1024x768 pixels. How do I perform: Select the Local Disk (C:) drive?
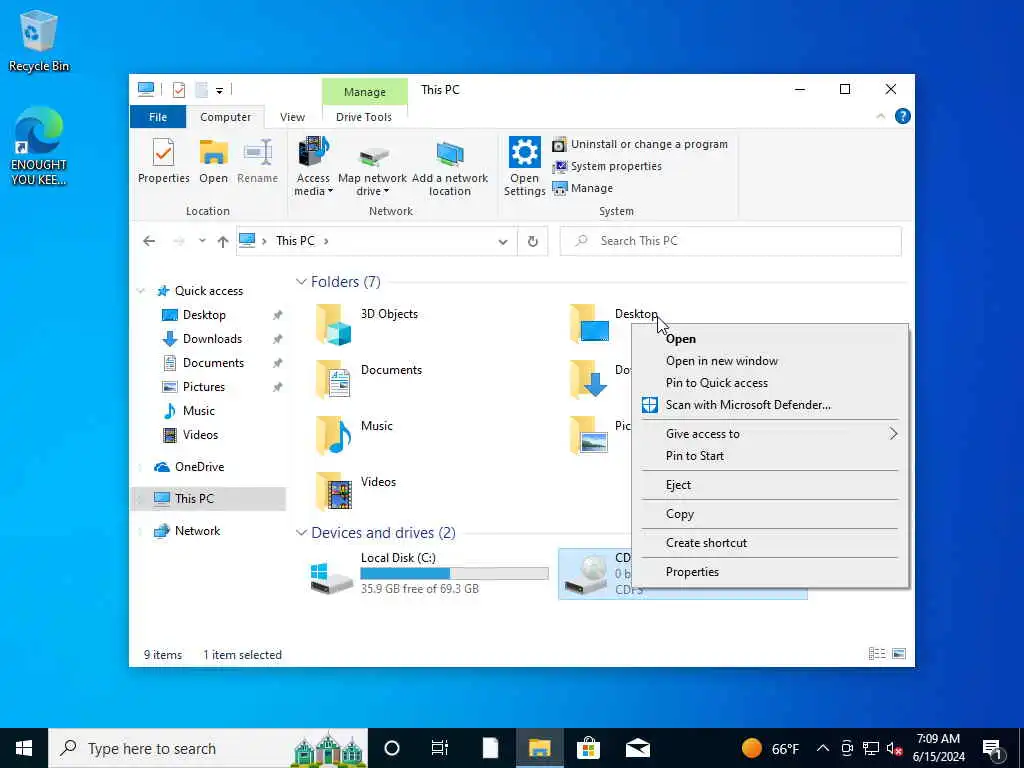[429, 573]
